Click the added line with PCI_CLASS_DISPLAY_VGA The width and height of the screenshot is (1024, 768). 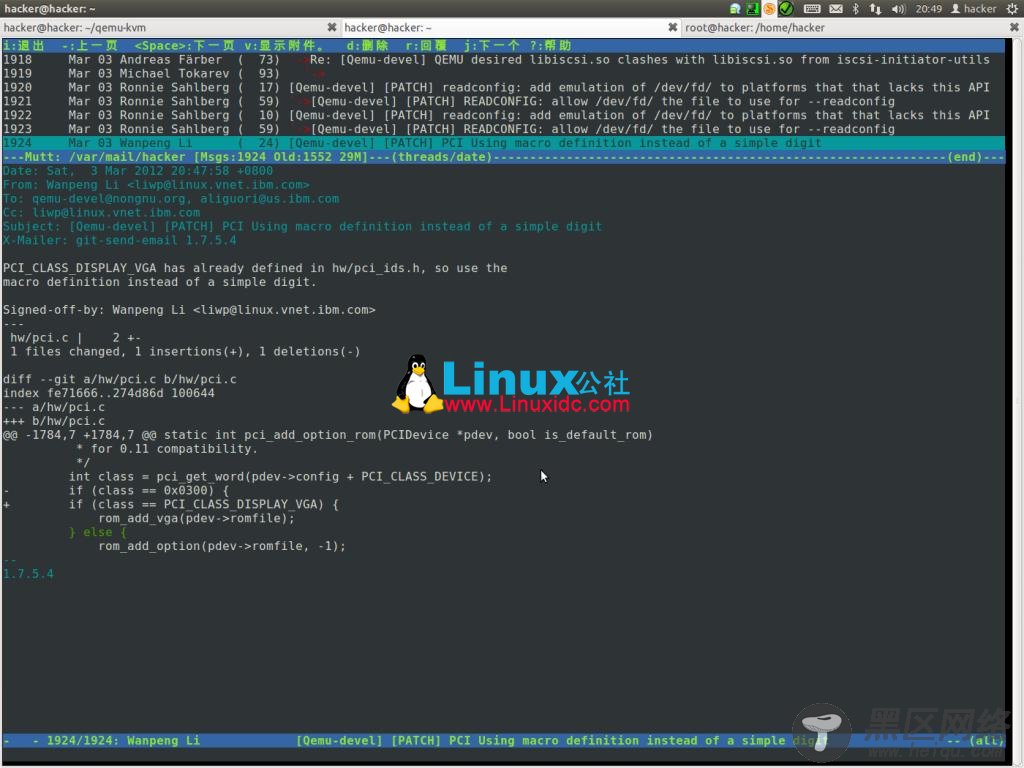point(171,504)
